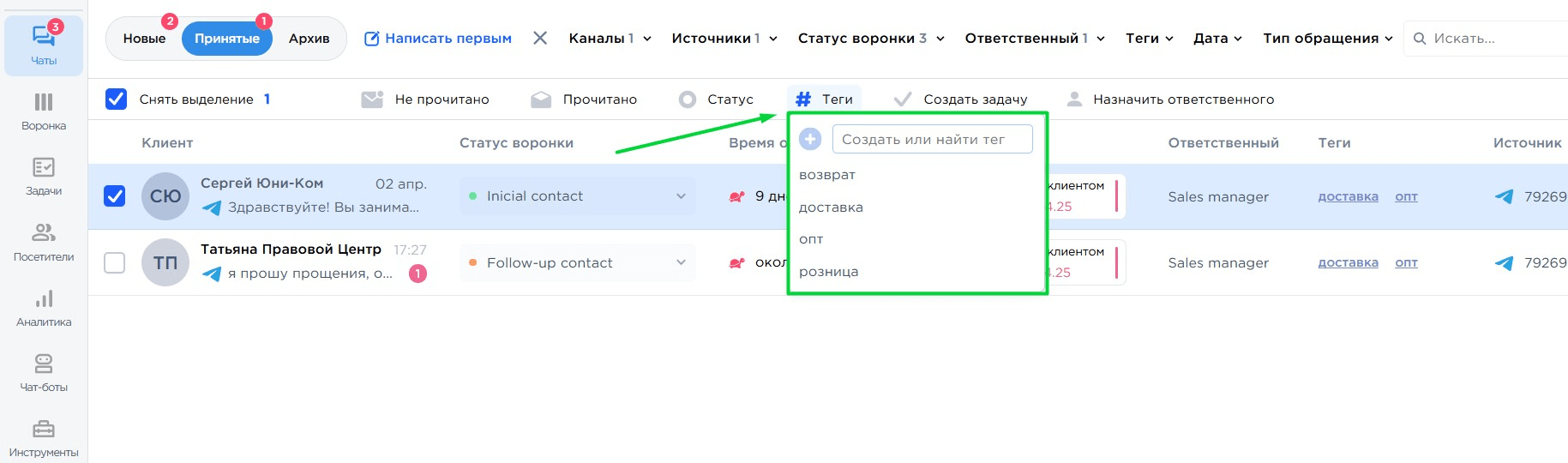This screenshot has width=1568, height=463.
Task: Go to Задачи in the sidebar
Action: (44, 177)
